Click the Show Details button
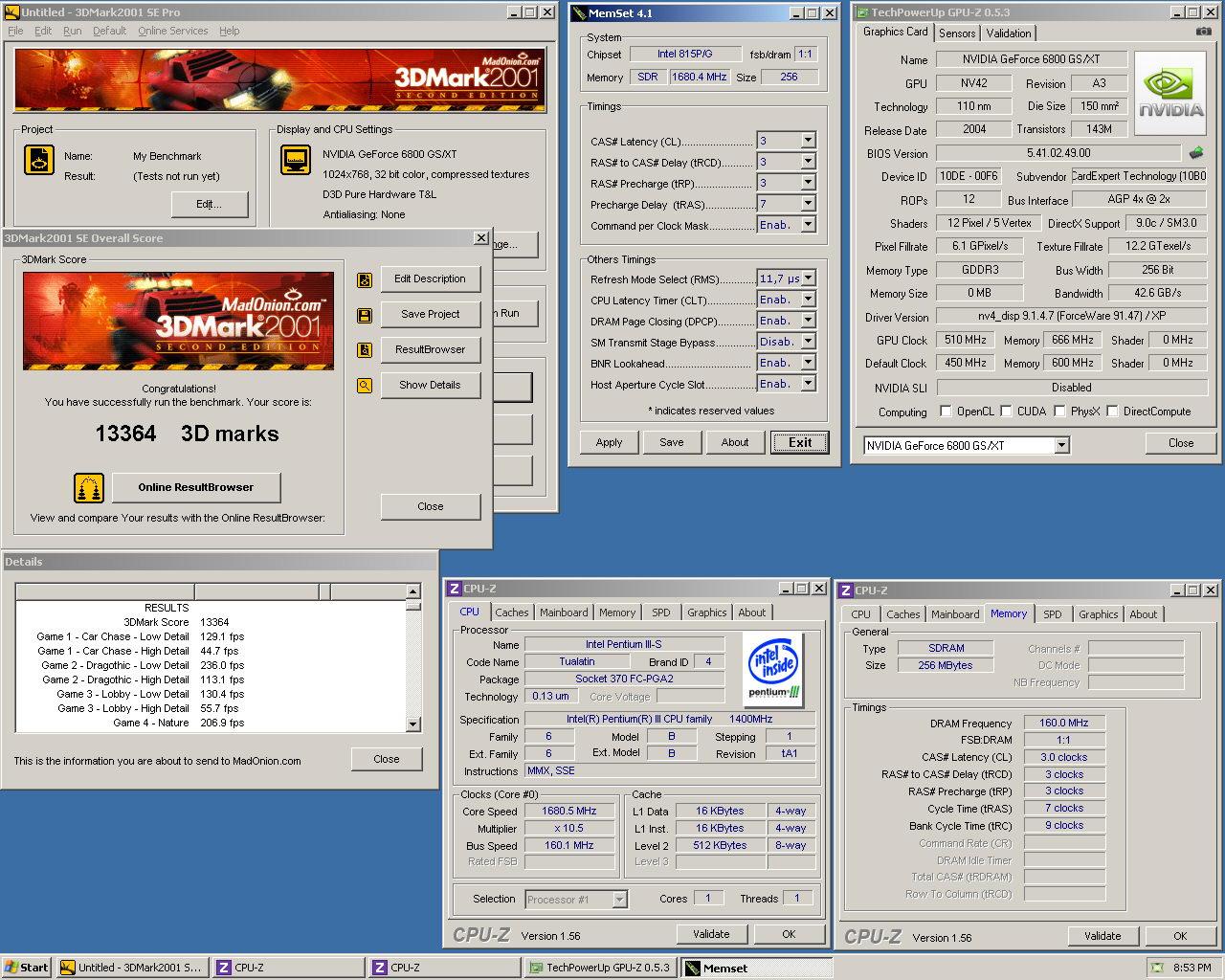The height and width of the screenshot is (980, 1225). point(430,385)
